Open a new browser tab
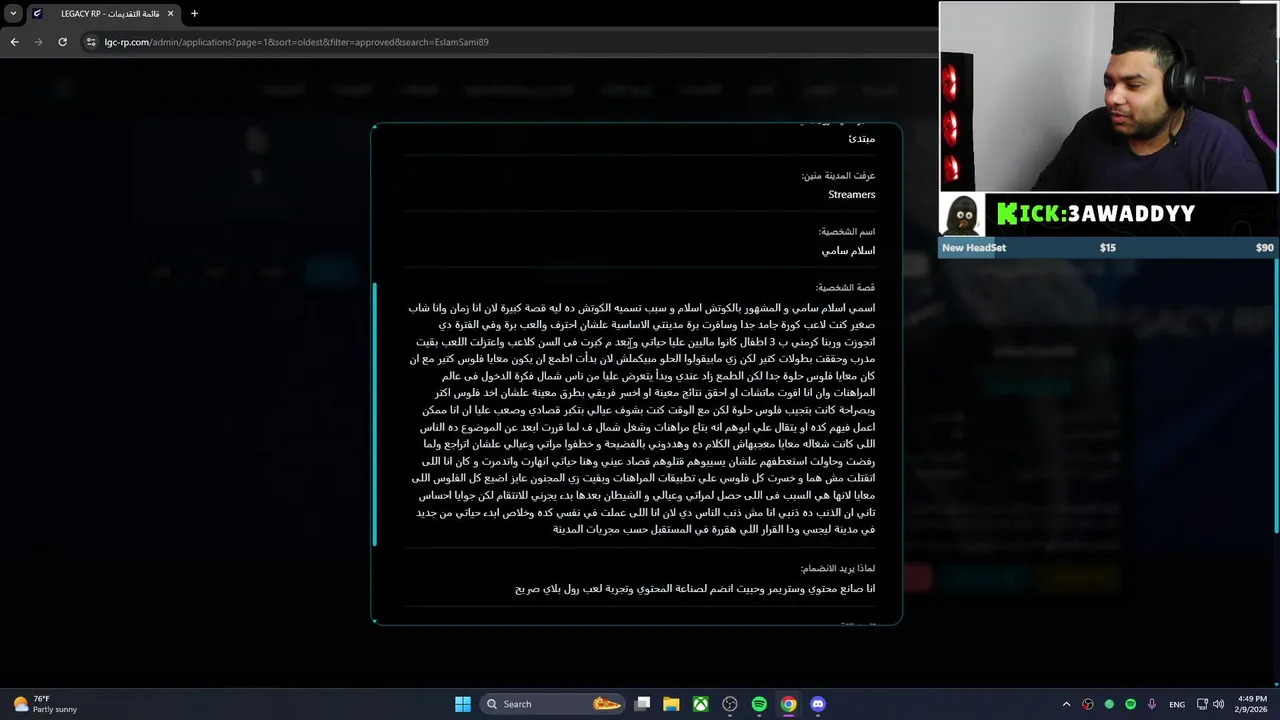 (x=194, y=14)
